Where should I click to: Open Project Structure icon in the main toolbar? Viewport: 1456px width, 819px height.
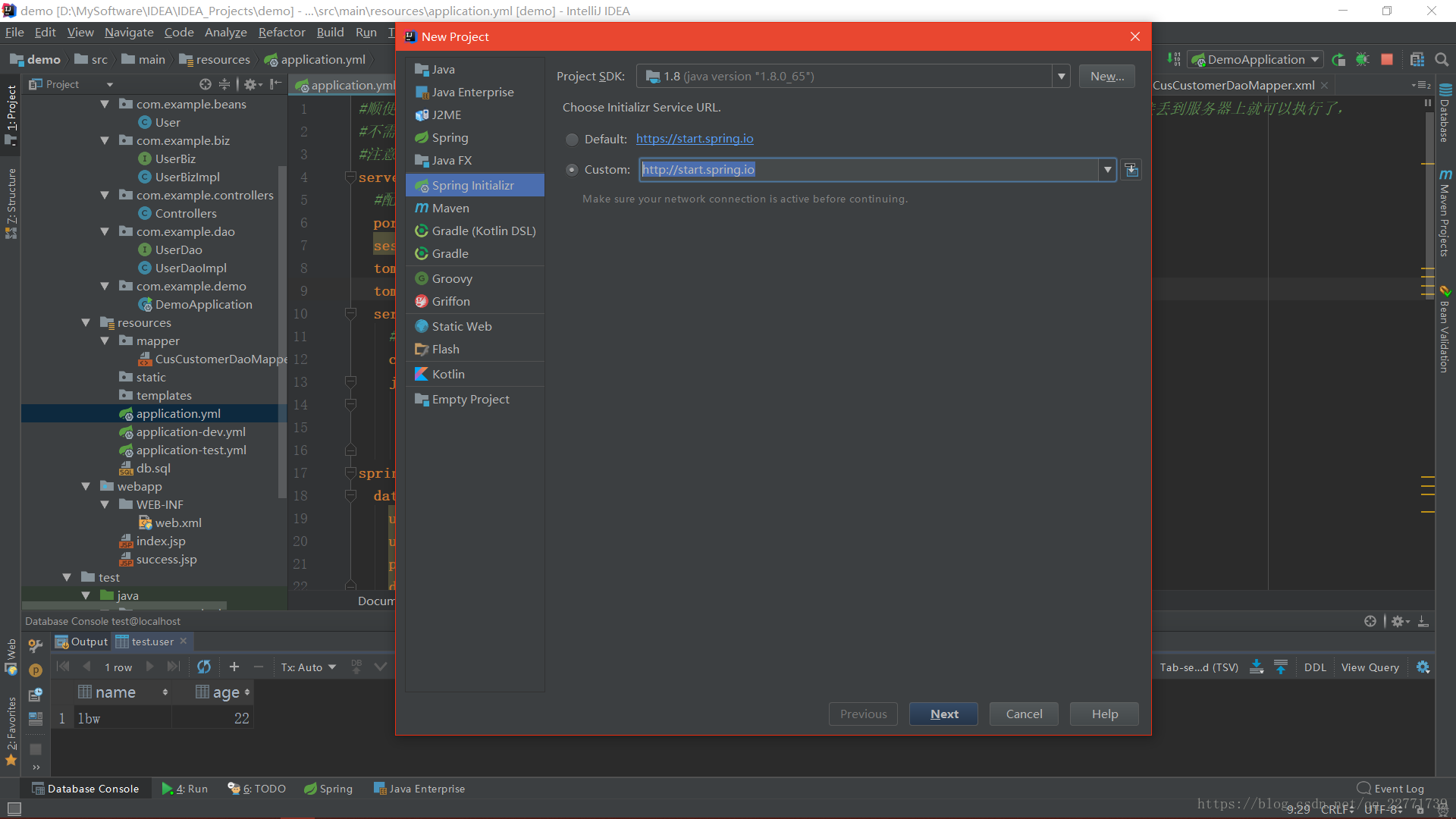pyautogui.click(x=1417, y=60)
